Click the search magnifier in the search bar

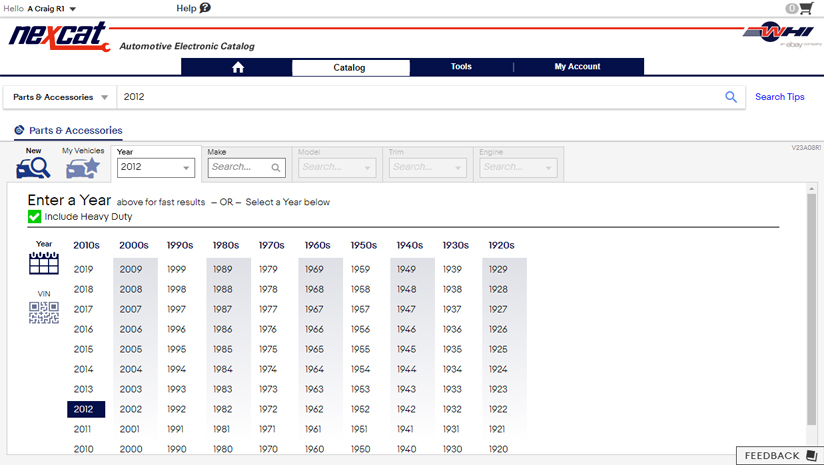730,97
